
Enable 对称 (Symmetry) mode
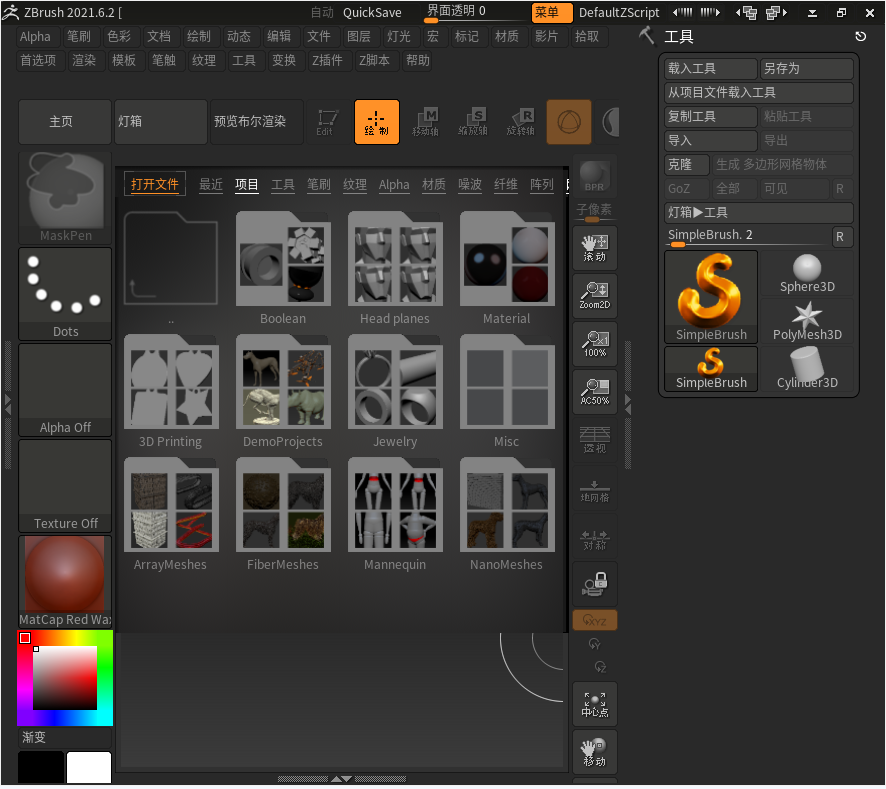tap(595, 540)
